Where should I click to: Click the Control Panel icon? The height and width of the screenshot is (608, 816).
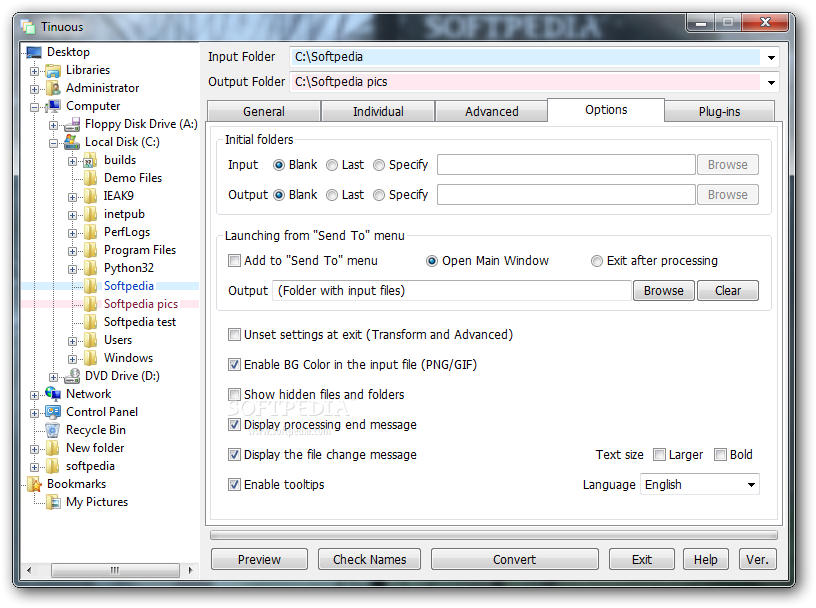coord(53,412)
